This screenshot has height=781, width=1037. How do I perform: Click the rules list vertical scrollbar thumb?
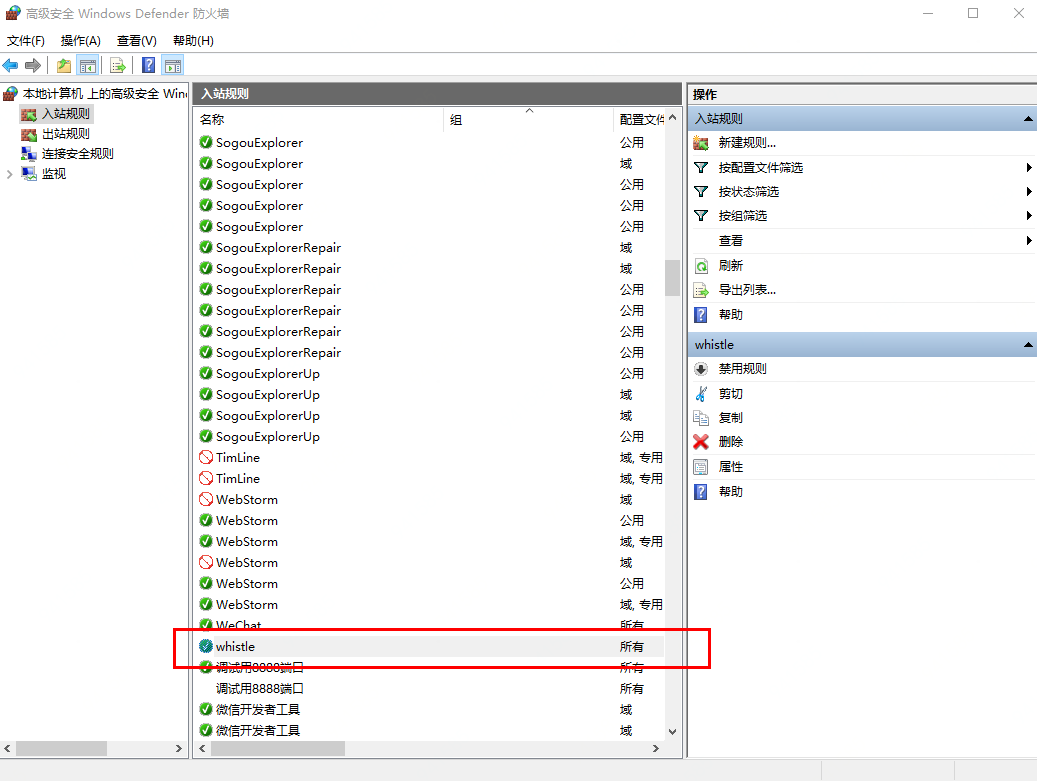(x=672, y=277)
